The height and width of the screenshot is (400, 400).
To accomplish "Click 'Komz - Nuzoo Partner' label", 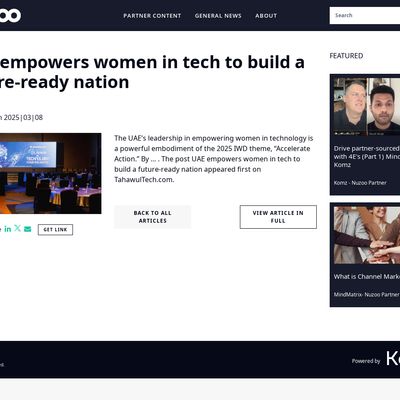I will click(360, 183).
